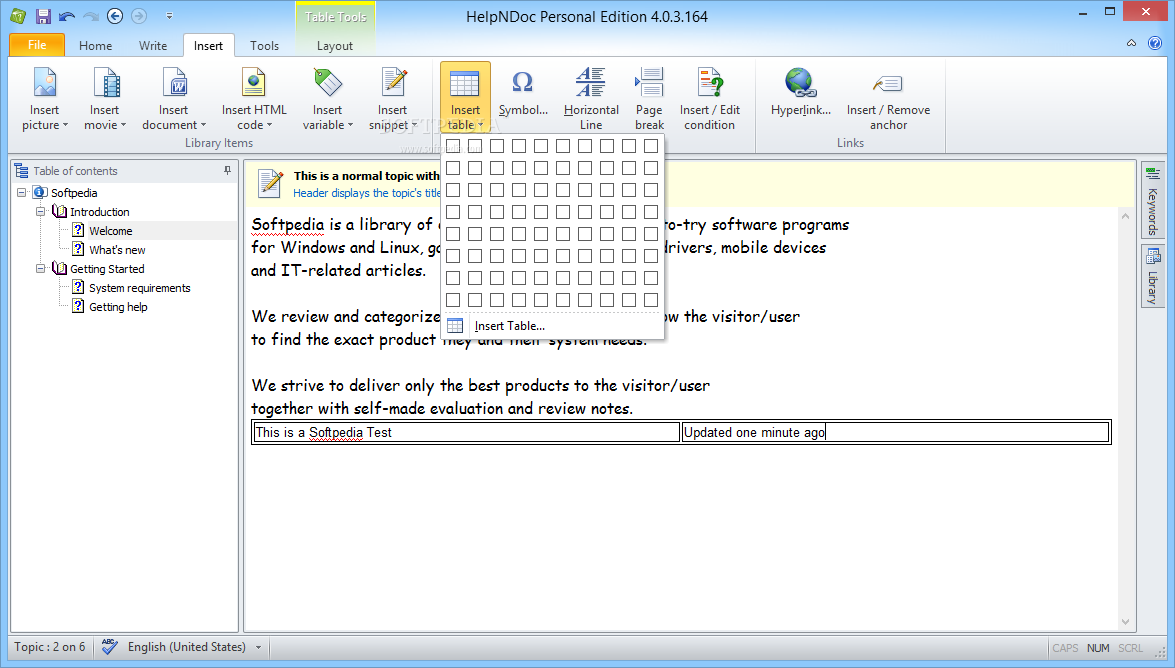
Task: Open the Symbol omega icon
Action: (522, 82)
